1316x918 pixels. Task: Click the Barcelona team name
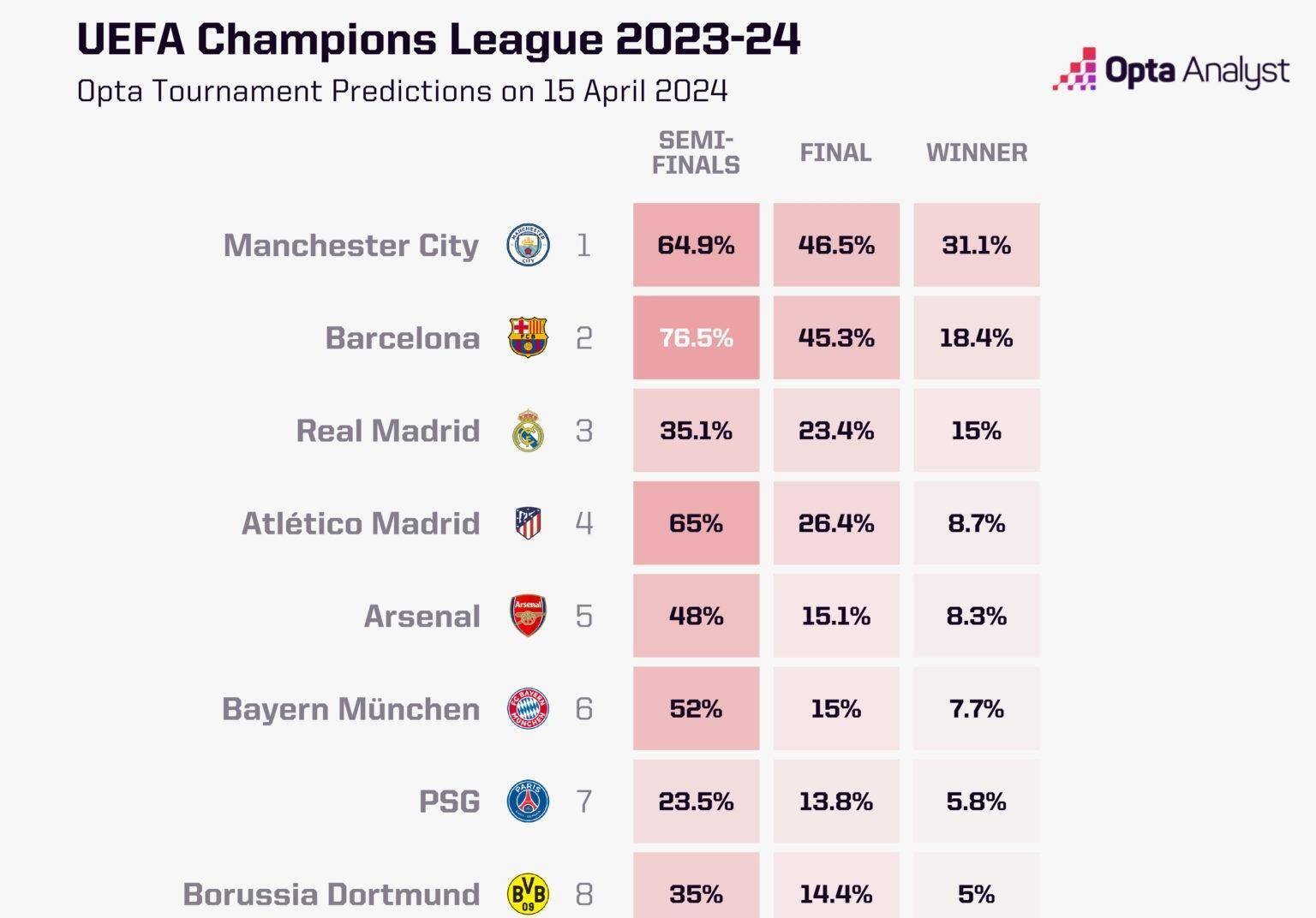click(403, 338)
